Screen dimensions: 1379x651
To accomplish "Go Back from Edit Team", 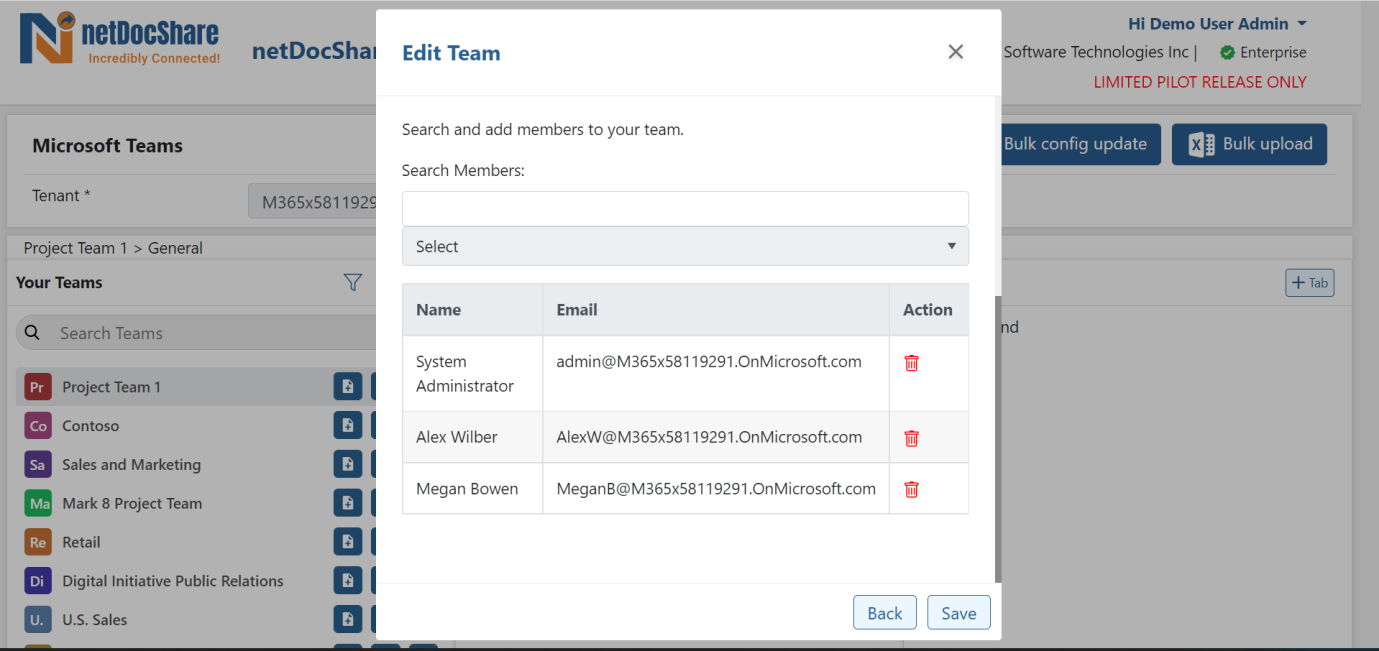I will click(885, 613).
